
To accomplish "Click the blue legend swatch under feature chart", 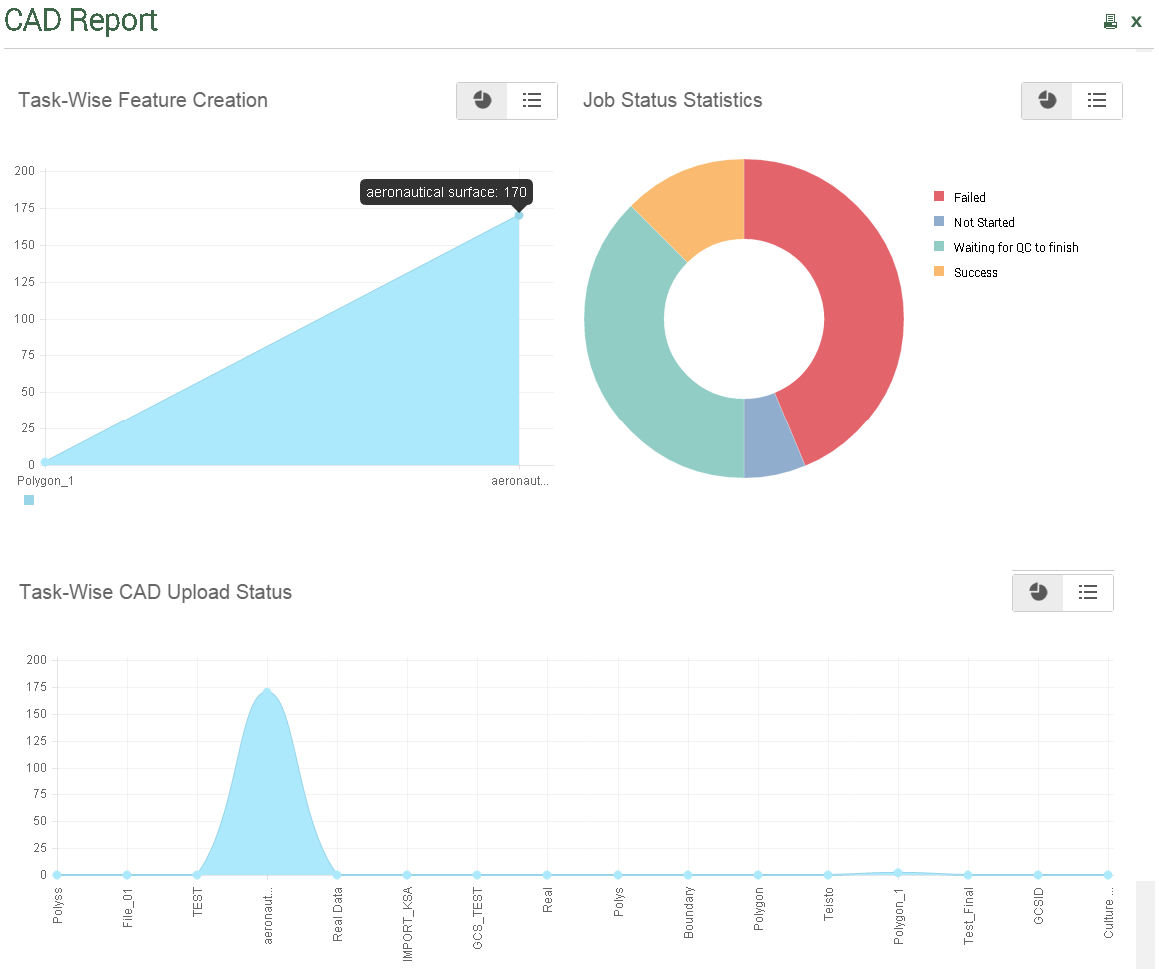I will pos(29,500).
